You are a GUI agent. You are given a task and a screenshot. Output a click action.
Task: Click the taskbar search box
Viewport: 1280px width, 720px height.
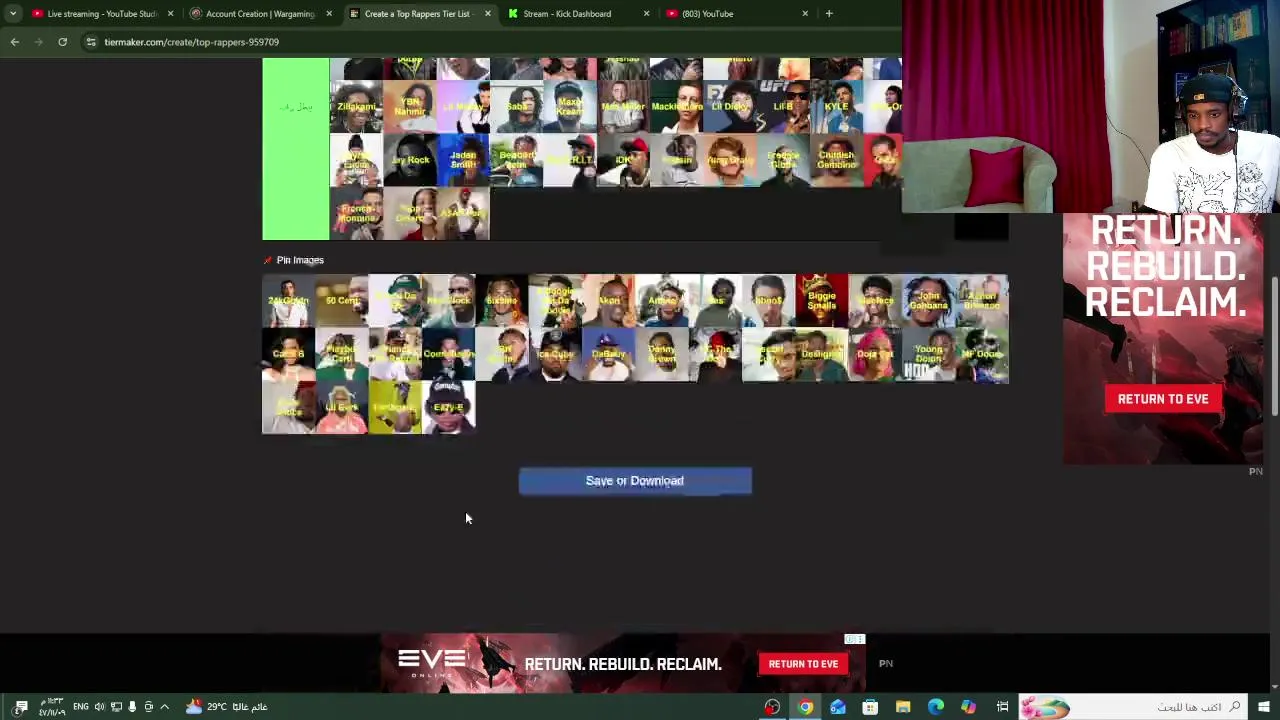pyautogui.click(x=1135, y=707)
